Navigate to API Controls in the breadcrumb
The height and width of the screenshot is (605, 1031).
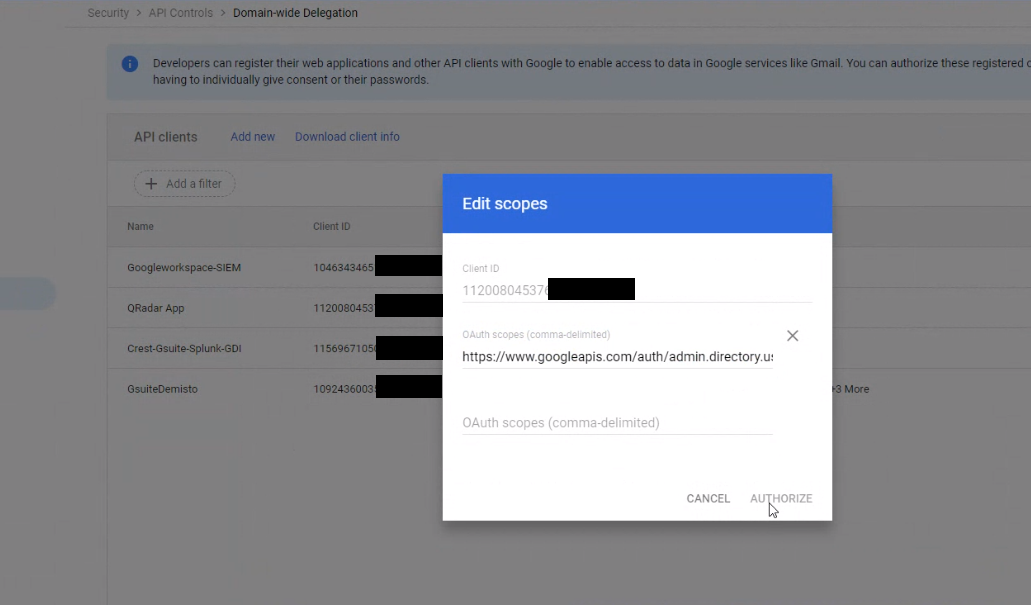(x=181, y=13)
